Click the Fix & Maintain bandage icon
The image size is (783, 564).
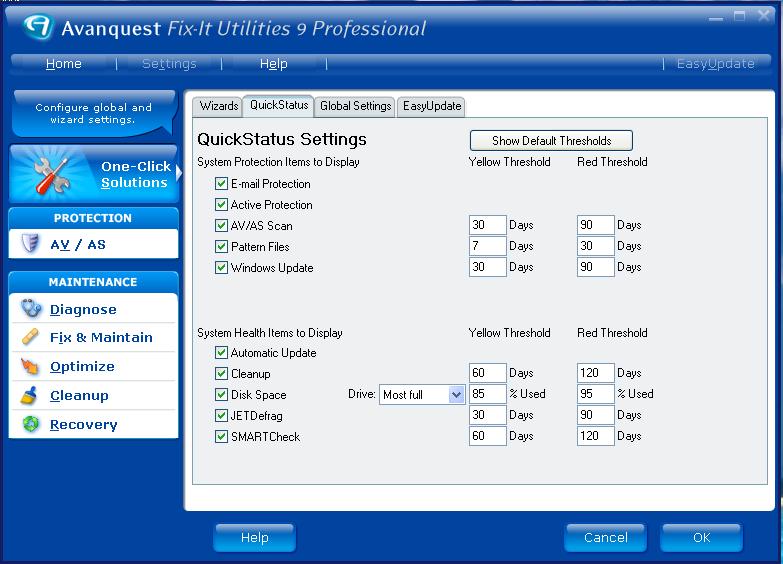(x=30, y=337)
